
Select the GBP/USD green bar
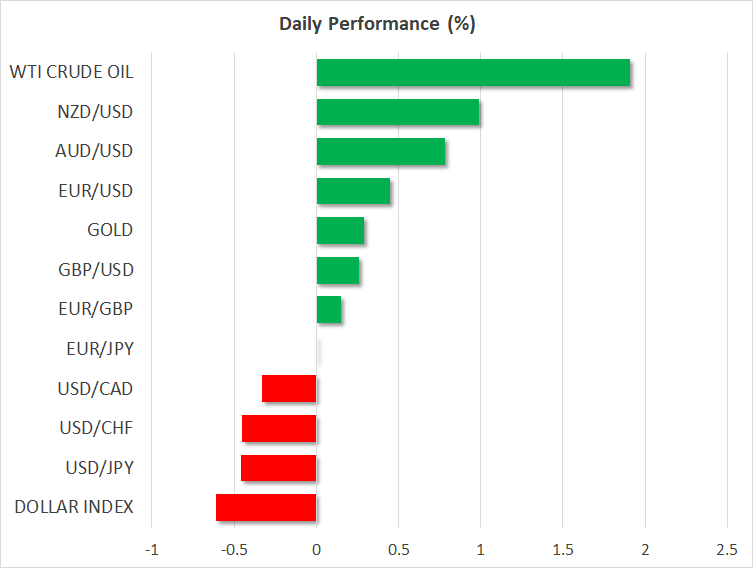click(338, 270)
